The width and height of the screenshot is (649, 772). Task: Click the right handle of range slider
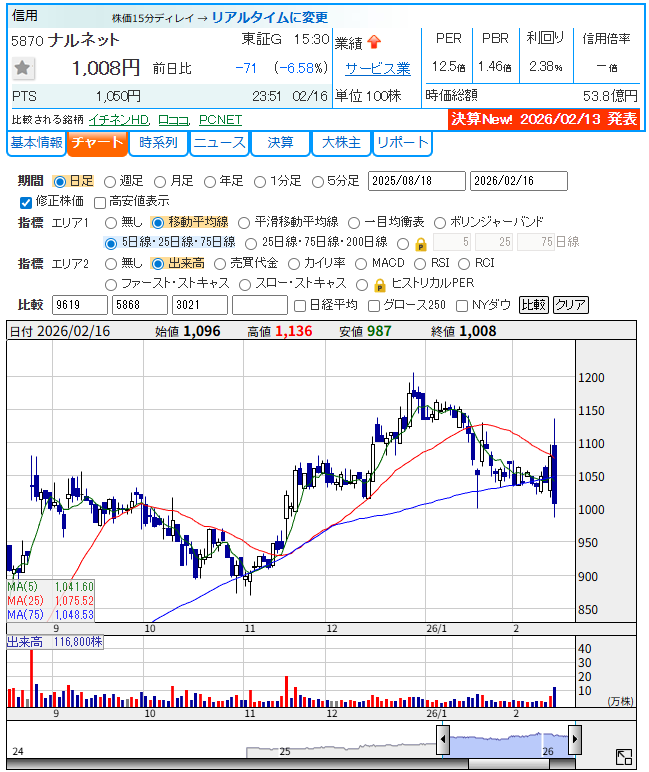tap(574, 739)
